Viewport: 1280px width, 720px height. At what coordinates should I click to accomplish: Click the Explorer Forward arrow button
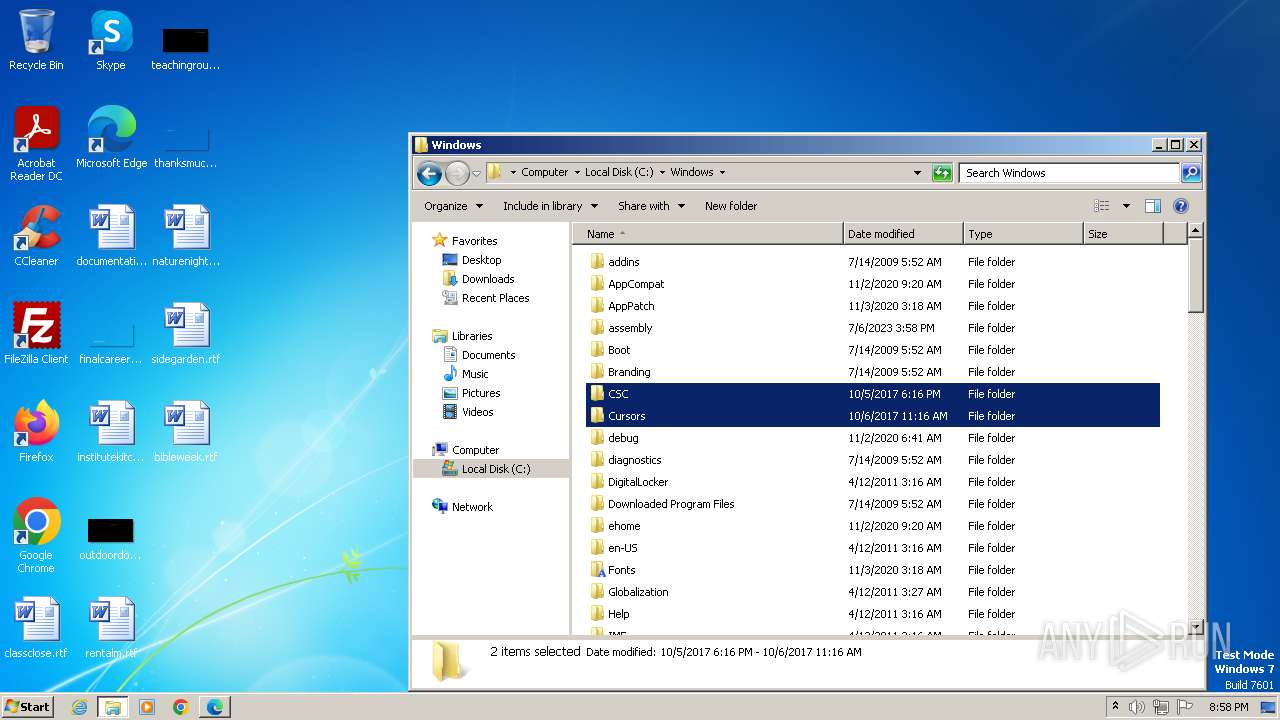pos(457,173)
